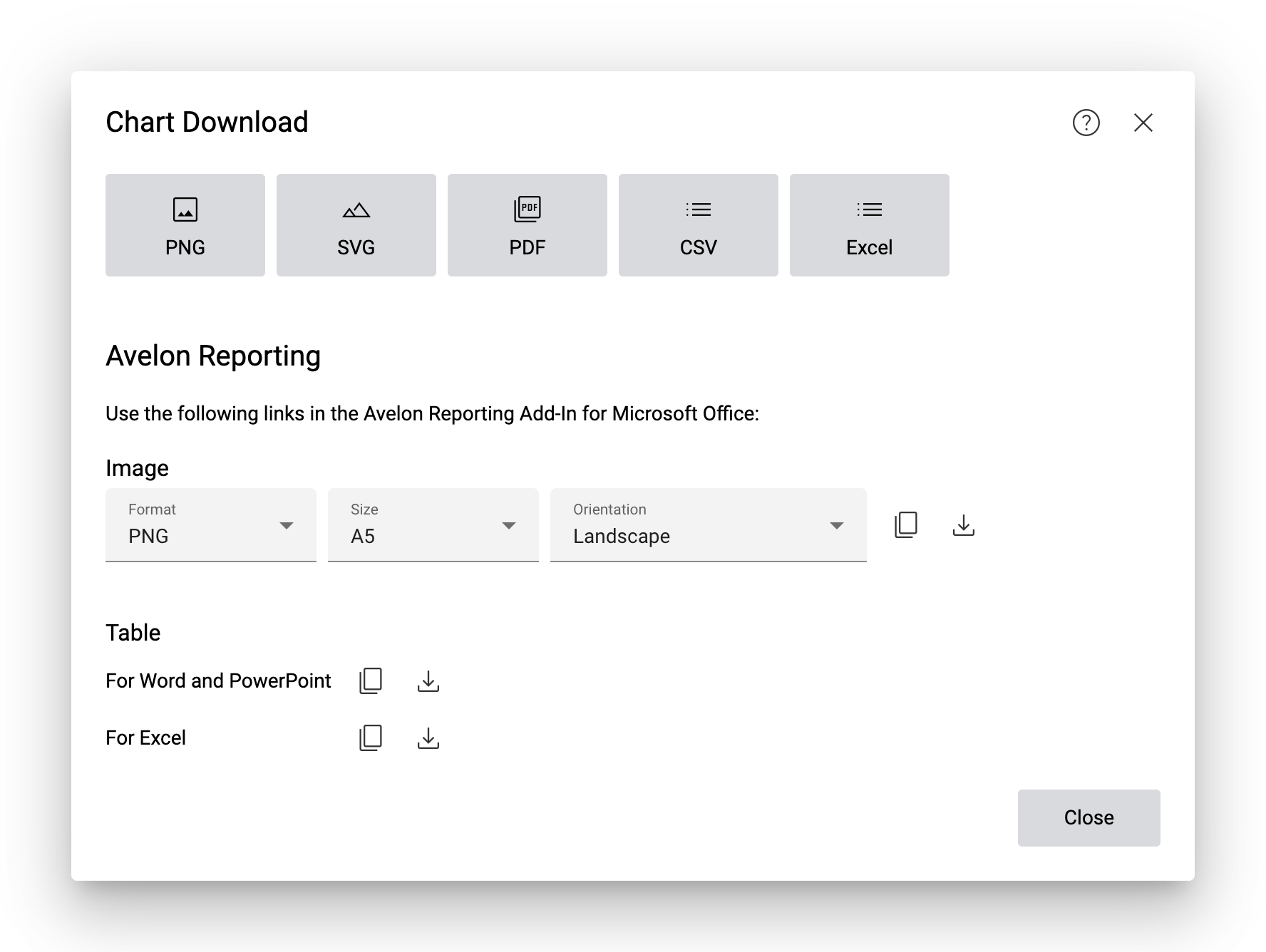Download the chart as PNG
The image size is (1266, 952).
(x=185, y=225)
